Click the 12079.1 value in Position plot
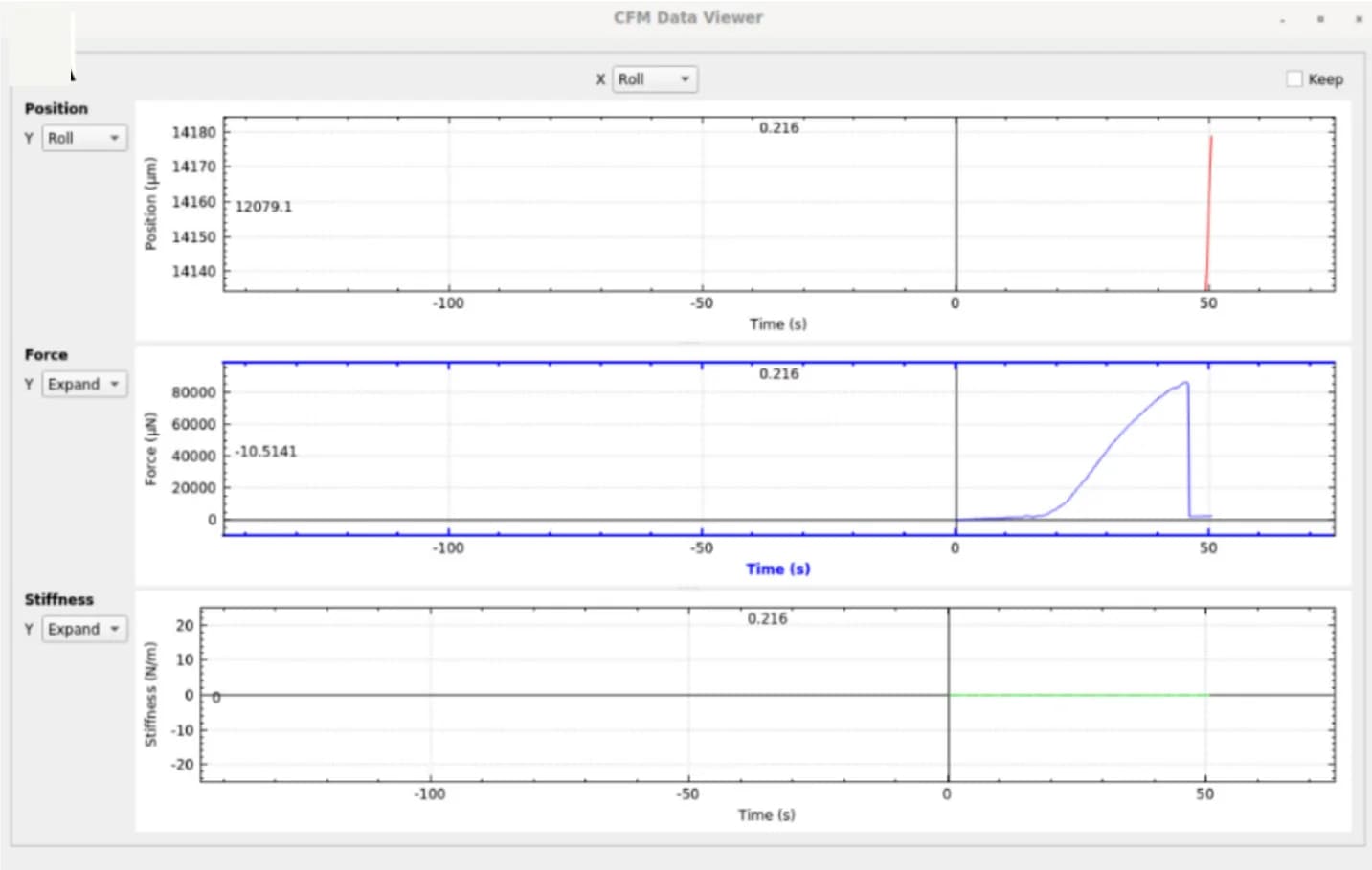The image size is (1372, 870). [263, 206]
